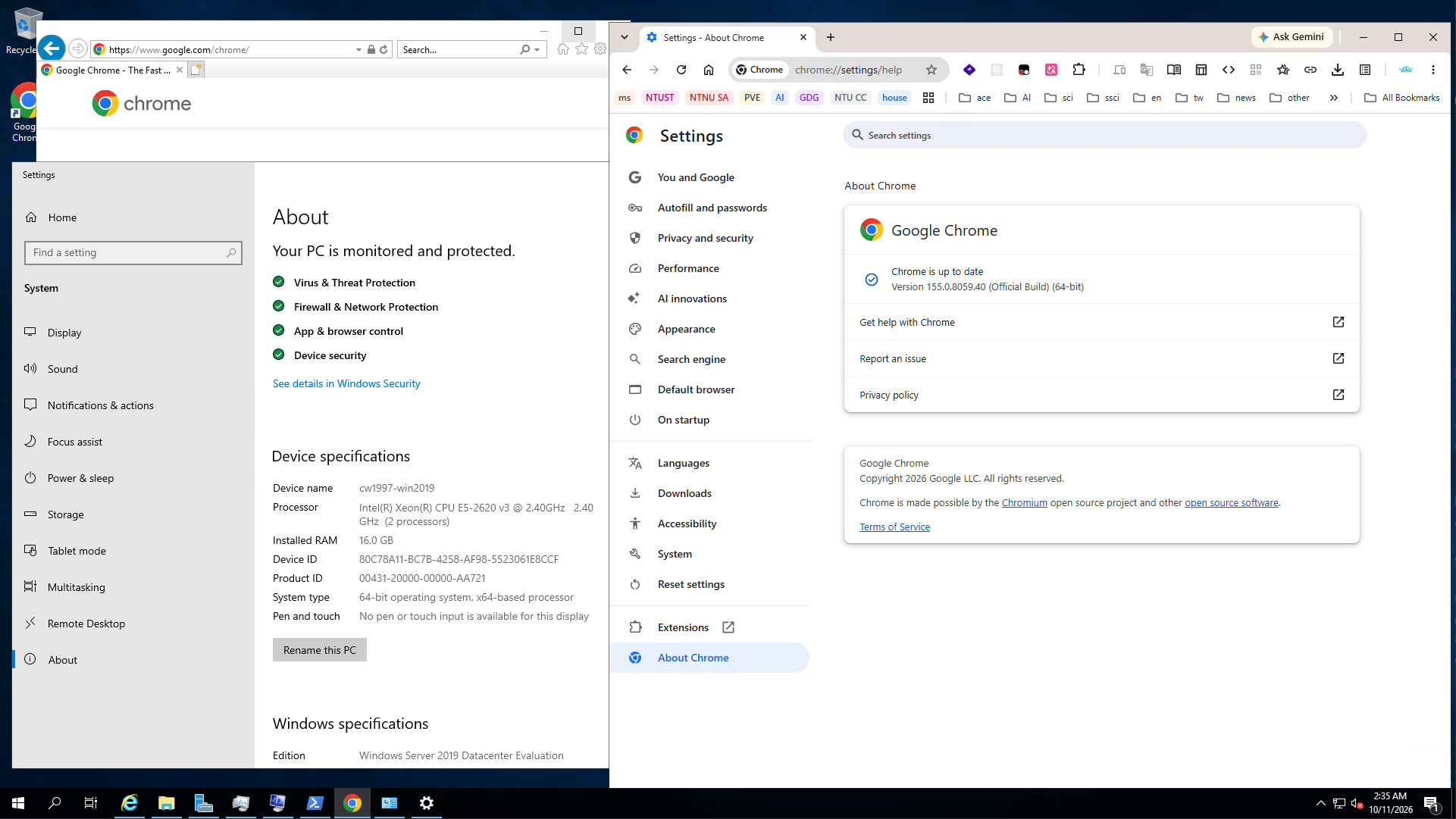Open Storage in Windows Settings sidebar
Screen dimensions: 1456x819
[x=133, y=514]
